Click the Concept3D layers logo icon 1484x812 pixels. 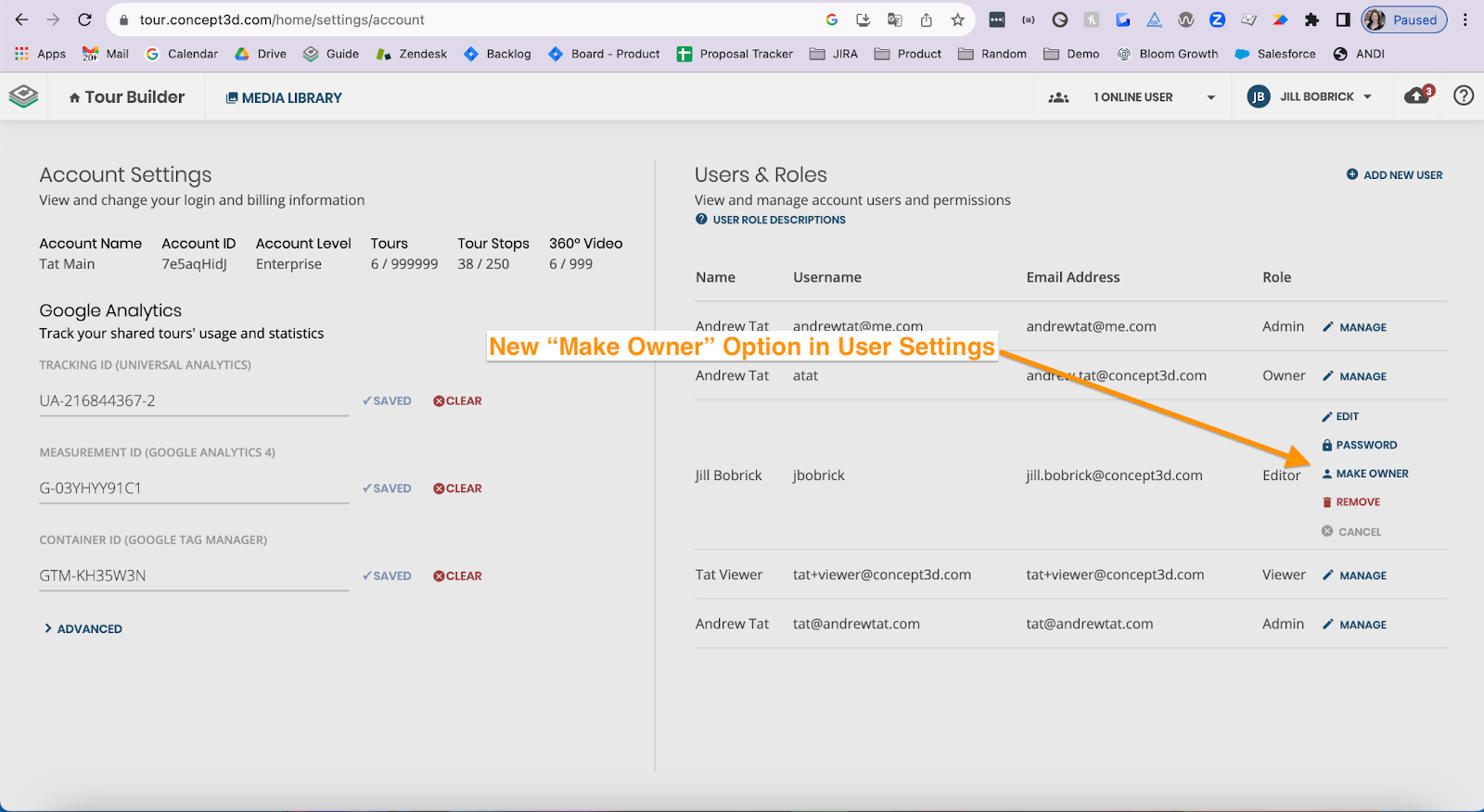coord(23,96)
